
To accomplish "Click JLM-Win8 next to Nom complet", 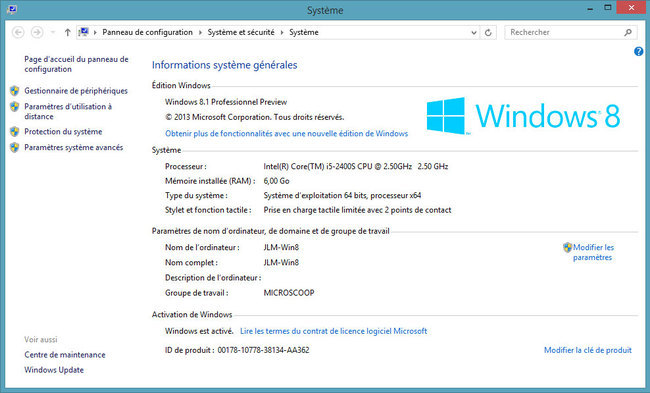I will click(x=281, y=262).
